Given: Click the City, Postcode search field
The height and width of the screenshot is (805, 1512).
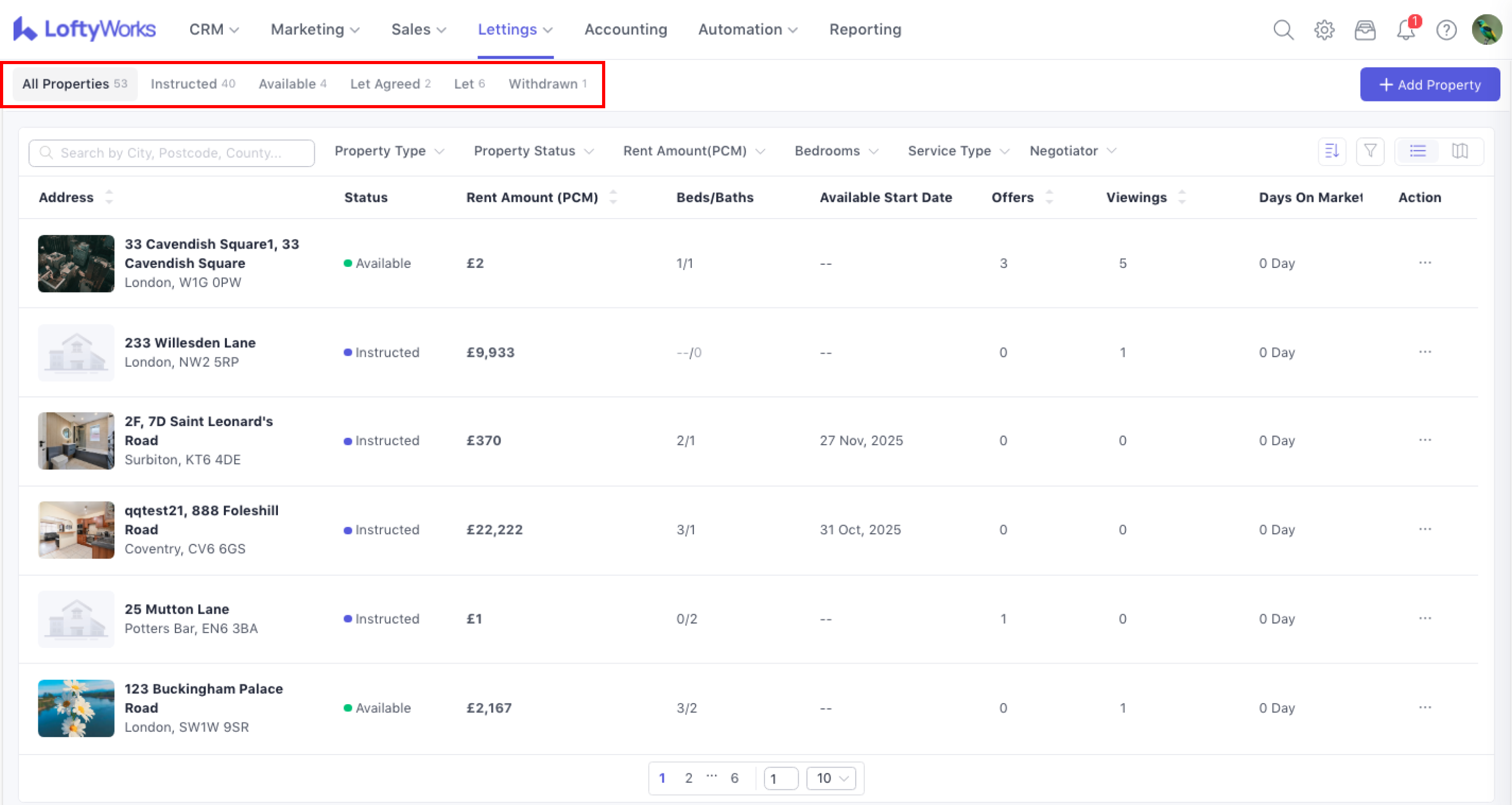Looking at the screenshot, I should 171,153.
